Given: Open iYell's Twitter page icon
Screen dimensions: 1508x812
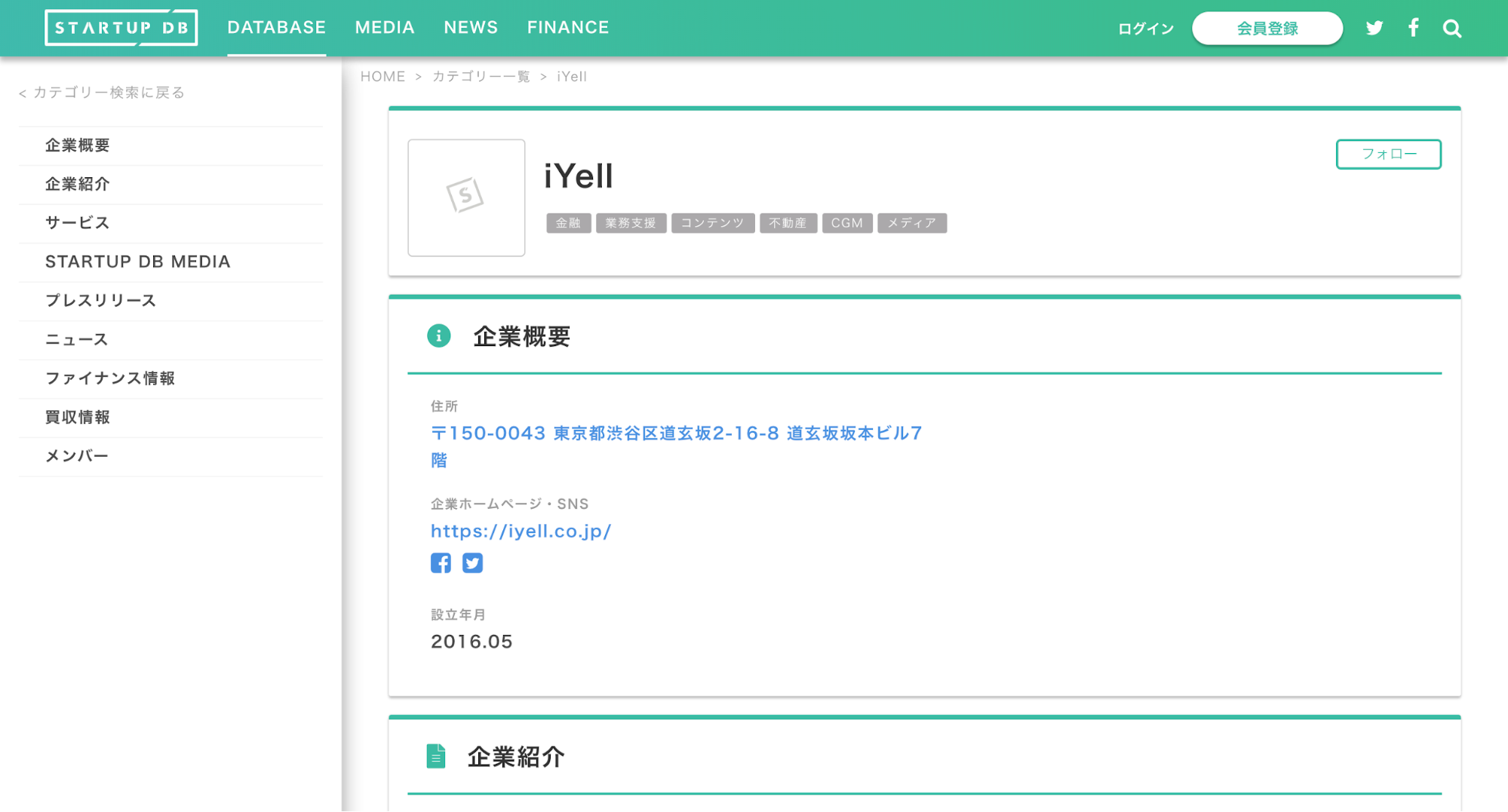Looking at the screenshot, I should click(x=473, y=563).
